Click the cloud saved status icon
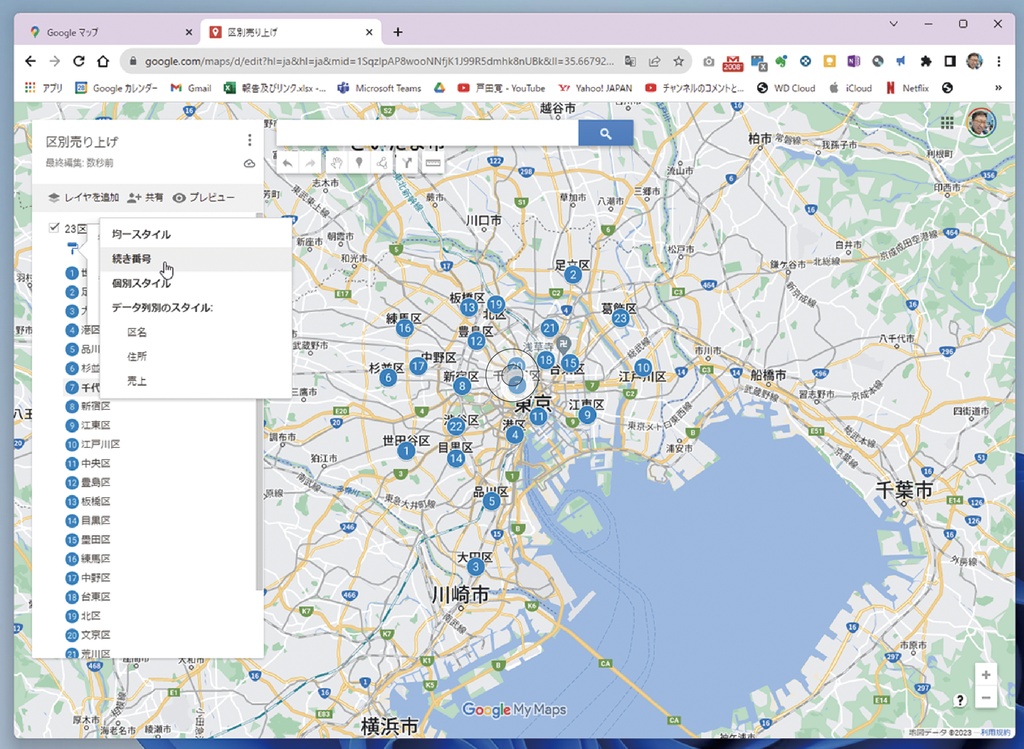Screen dimensions: 1024x749 coord(249,163)
